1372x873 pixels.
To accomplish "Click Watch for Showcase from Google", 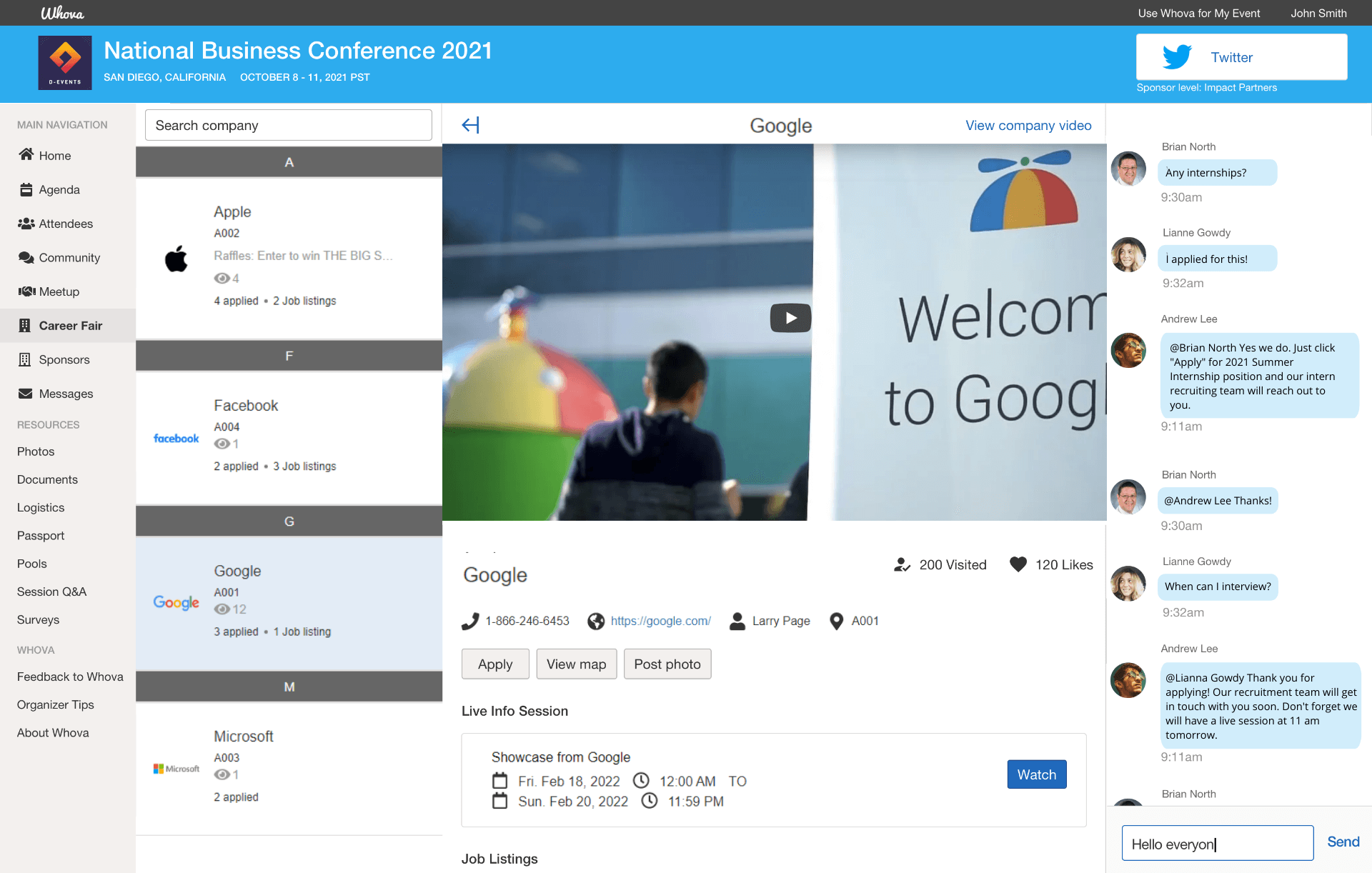I will (1036, 774).
